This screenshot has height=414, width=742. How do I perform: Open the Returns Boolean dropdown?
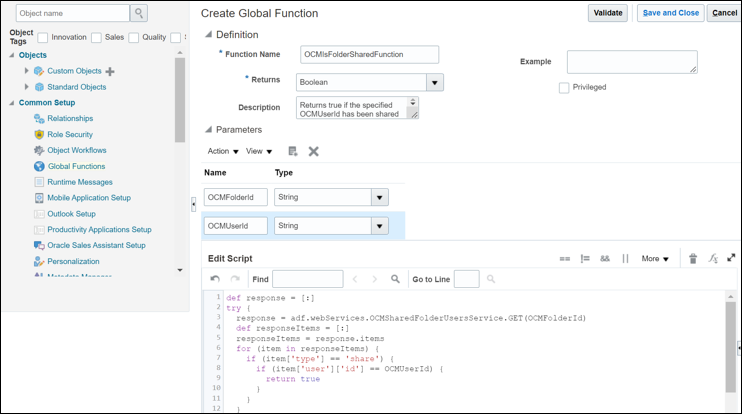point(434,82)
